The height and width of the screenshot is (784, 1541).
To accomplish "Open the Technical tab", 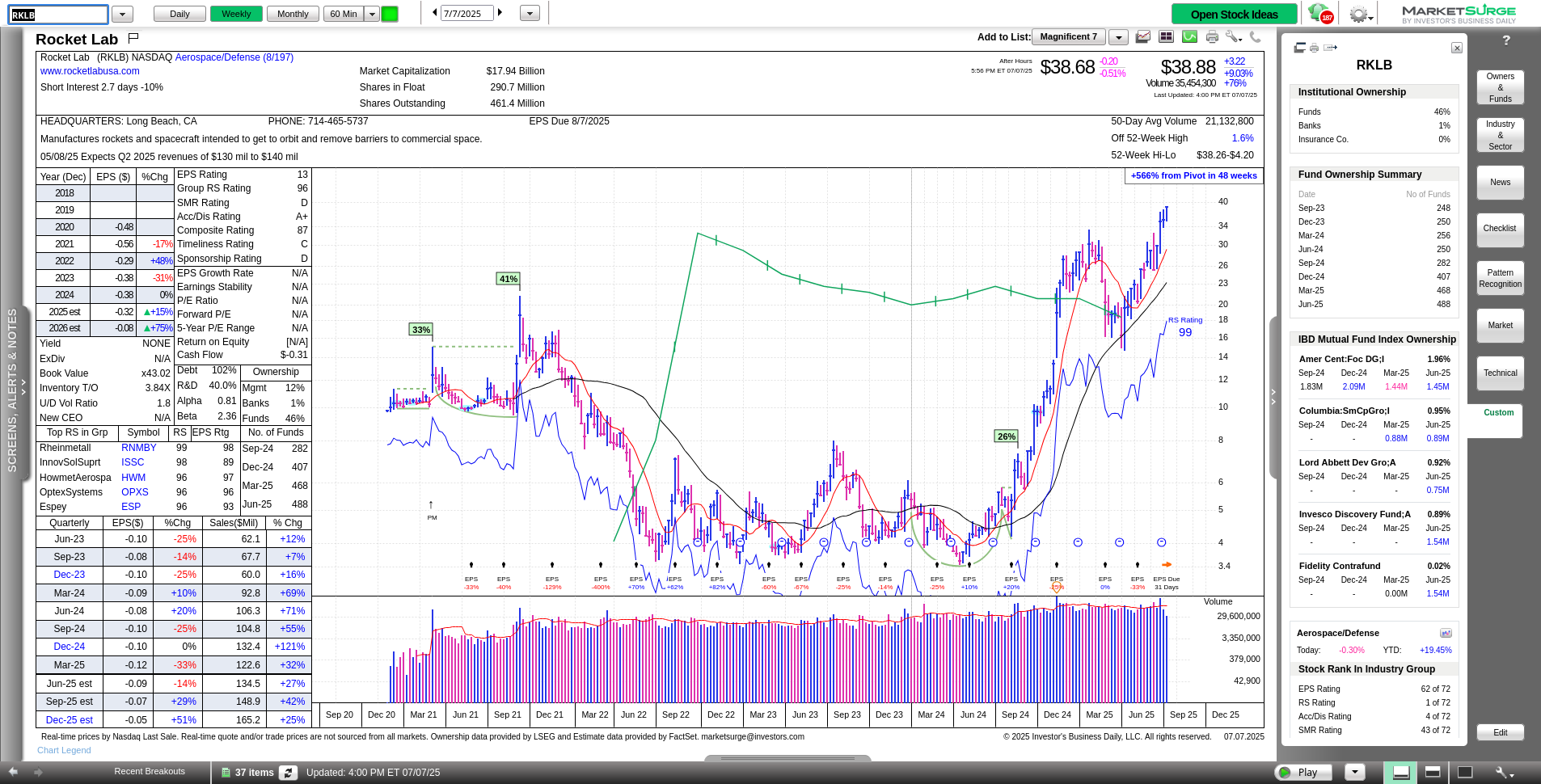I will (1500, 373).
